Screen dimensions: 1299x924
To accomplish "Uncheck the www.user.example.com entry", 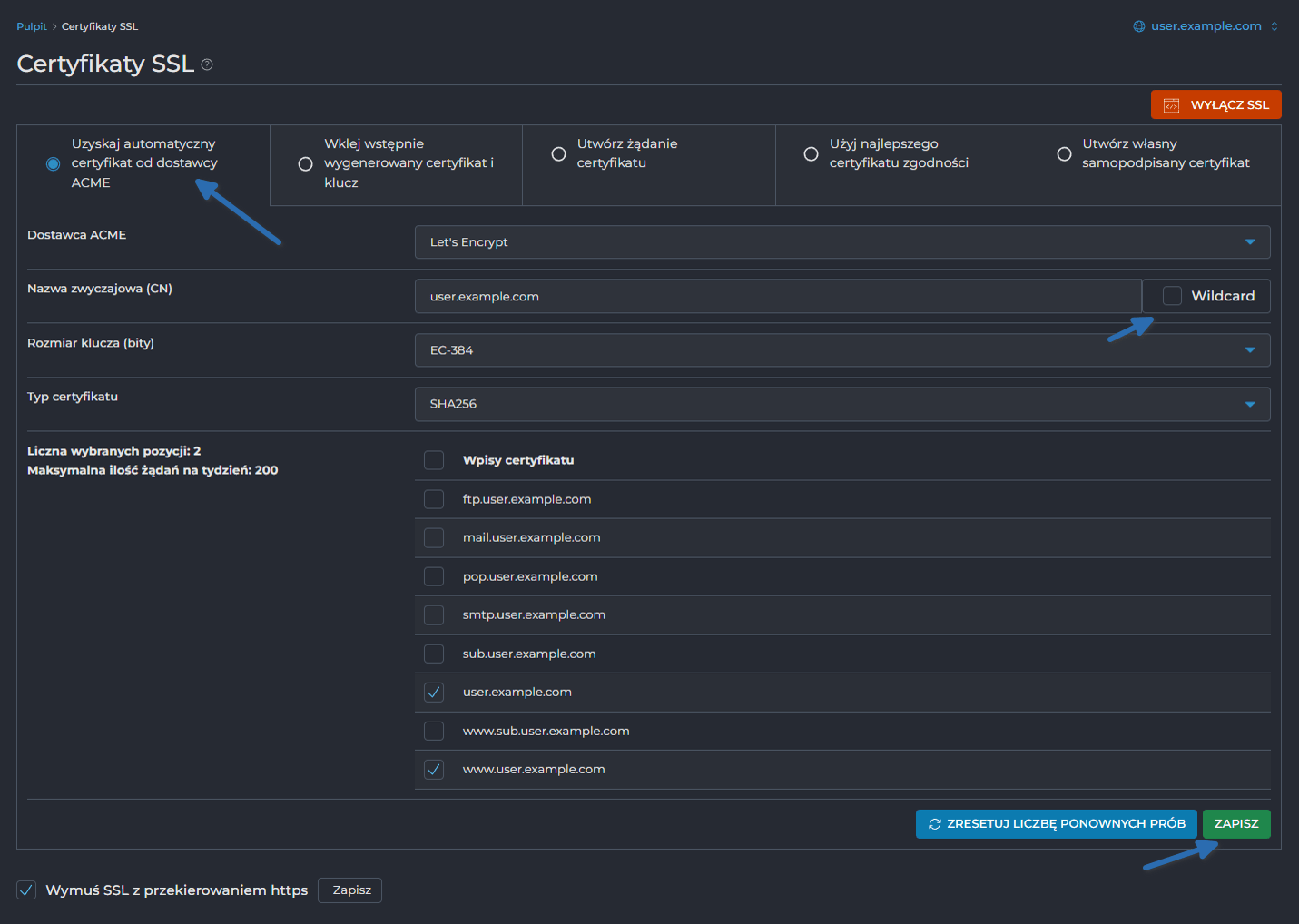I will click(434, 770).
